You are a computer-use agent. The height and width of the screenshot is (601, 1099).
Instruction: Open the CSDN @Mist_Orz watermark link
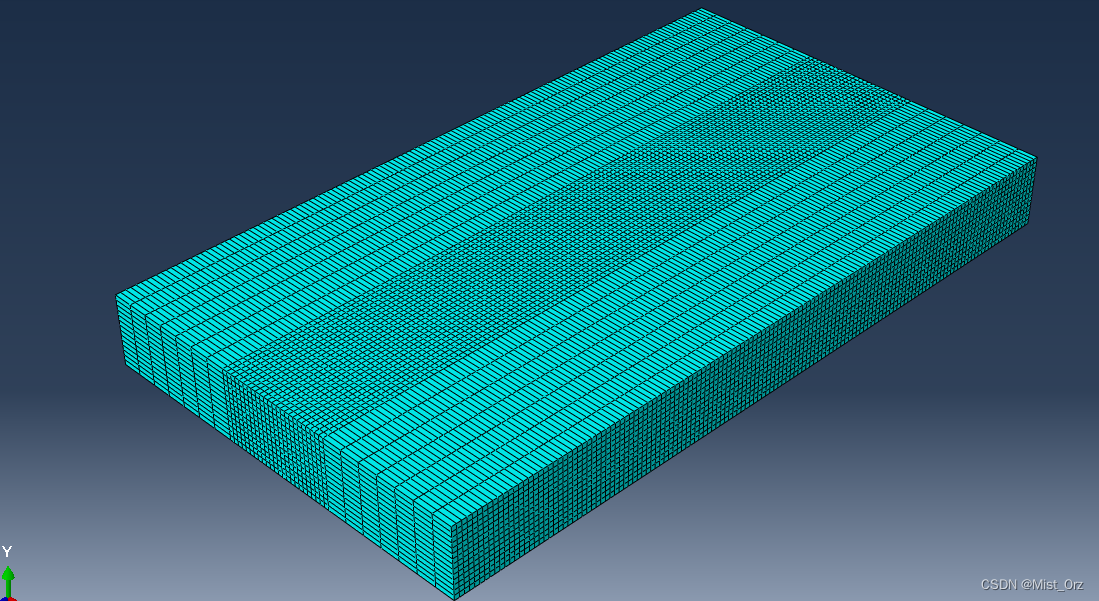click(x=1031, y=584)
